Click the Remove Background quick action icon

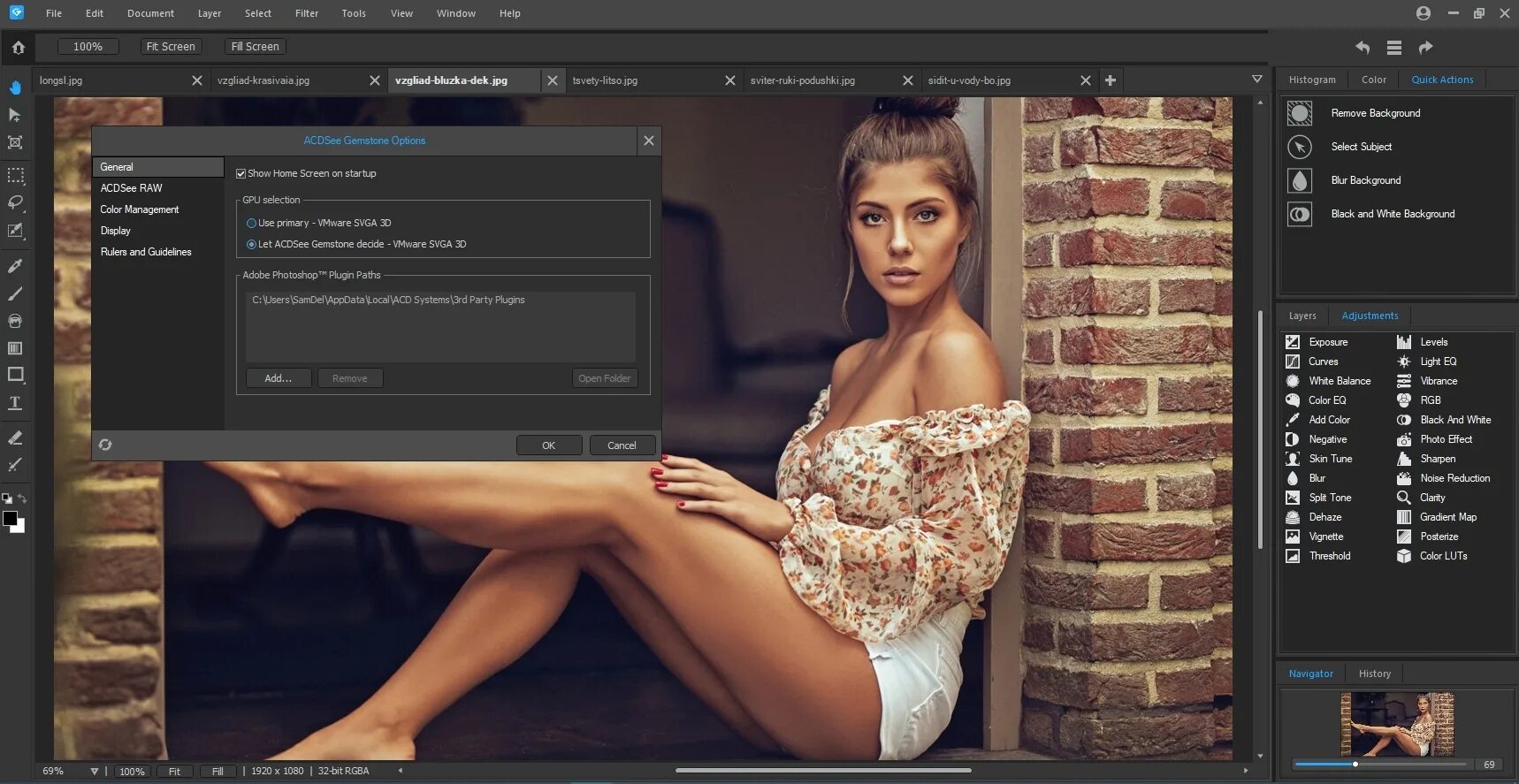click(x=1299, y=113)
